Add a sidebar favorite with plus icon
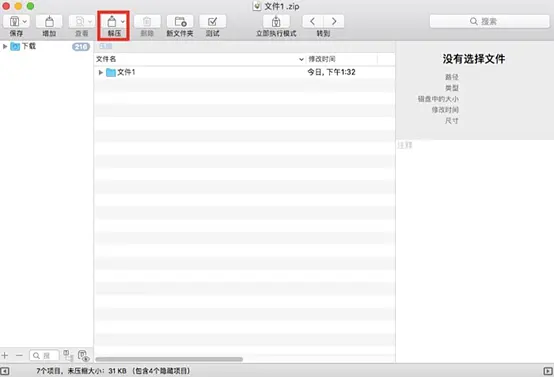554x377 pixels. [5, 355]
